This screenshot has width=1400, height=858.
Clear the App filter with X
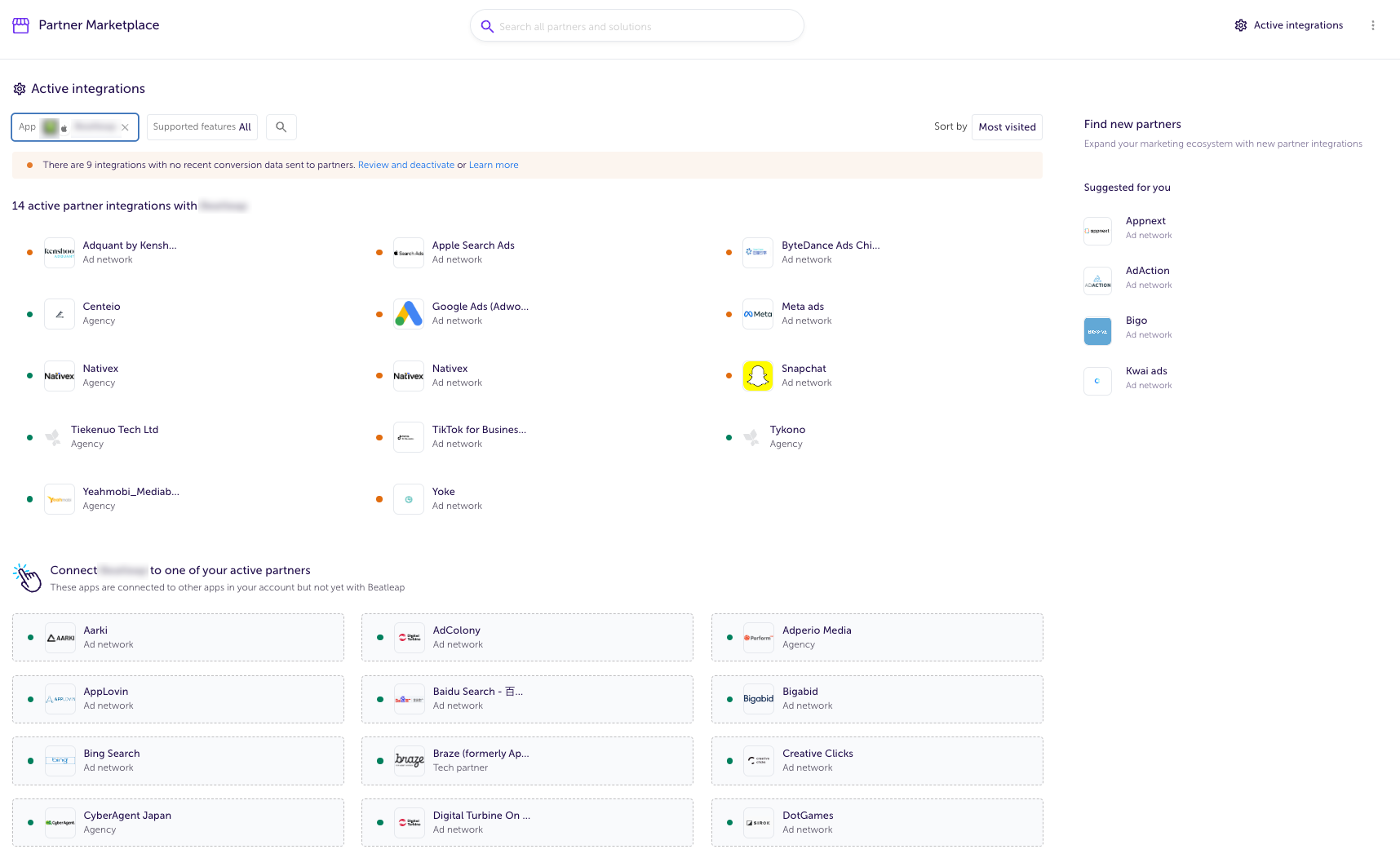point(125,127)
